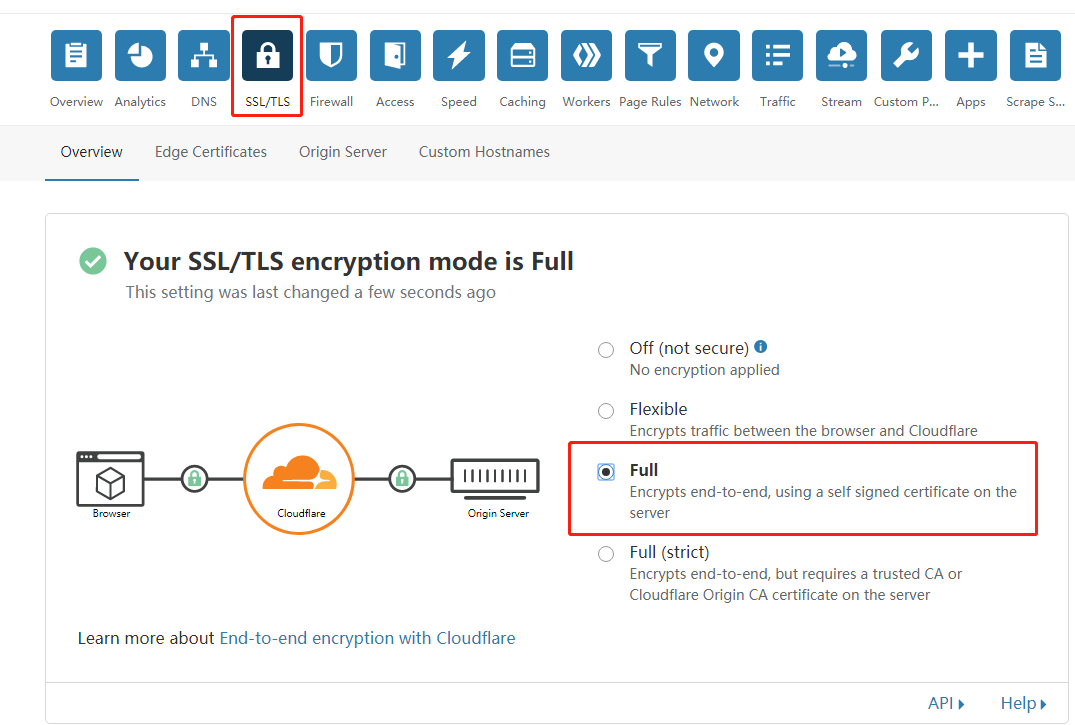Image resolution: width=1075 pixels, height=725 pixels.
Task: Open the Scrape Shield document icon
Action: coord(1035,55)
